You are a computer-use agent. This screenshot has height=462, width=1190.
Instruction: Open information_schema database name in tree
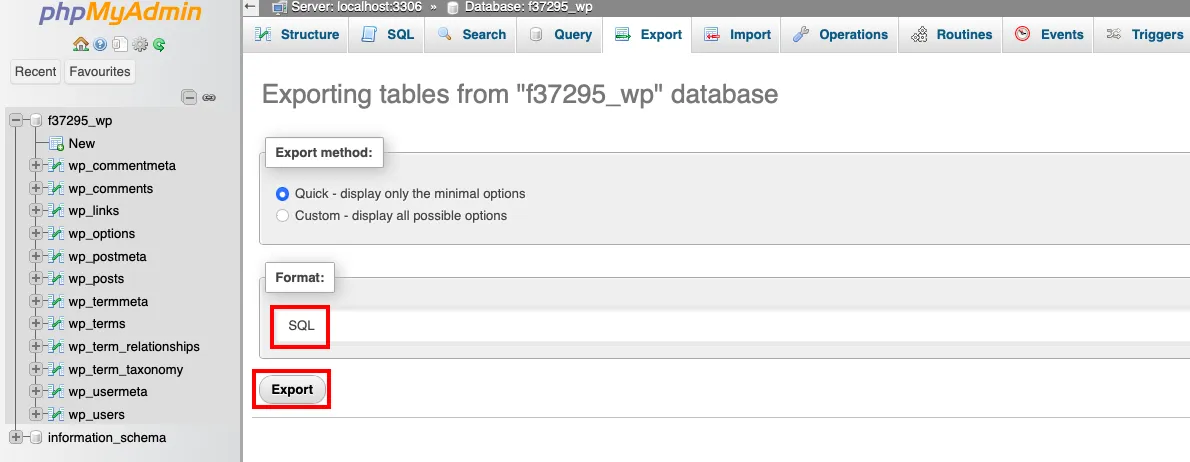pos(106,437)
